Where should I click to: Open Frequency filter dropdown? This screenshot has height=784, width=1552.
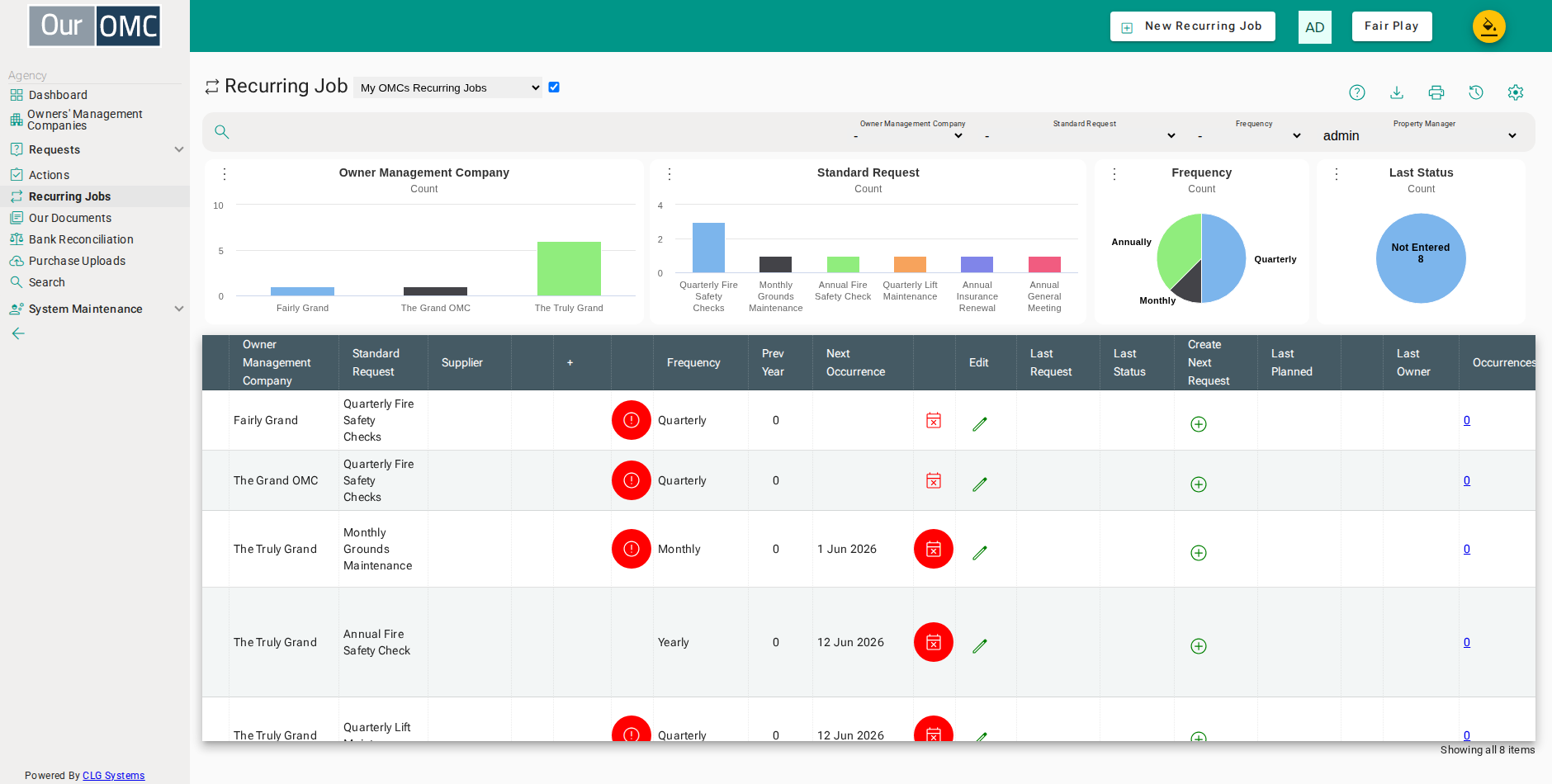point(1250,135)
